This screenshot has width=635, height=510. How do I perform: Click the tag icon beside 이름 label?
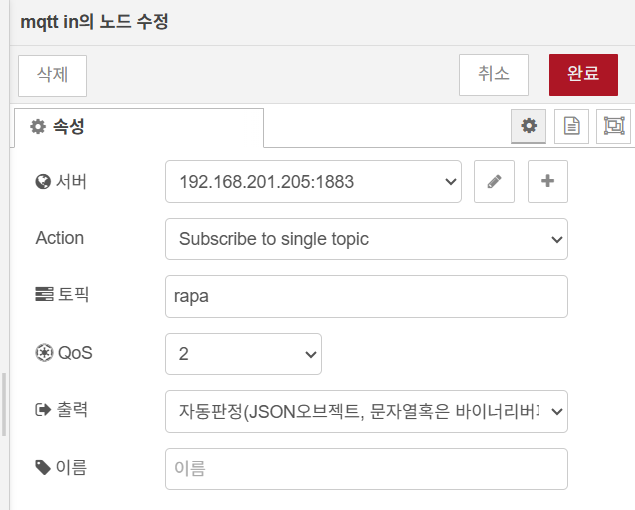coord(42,467)
